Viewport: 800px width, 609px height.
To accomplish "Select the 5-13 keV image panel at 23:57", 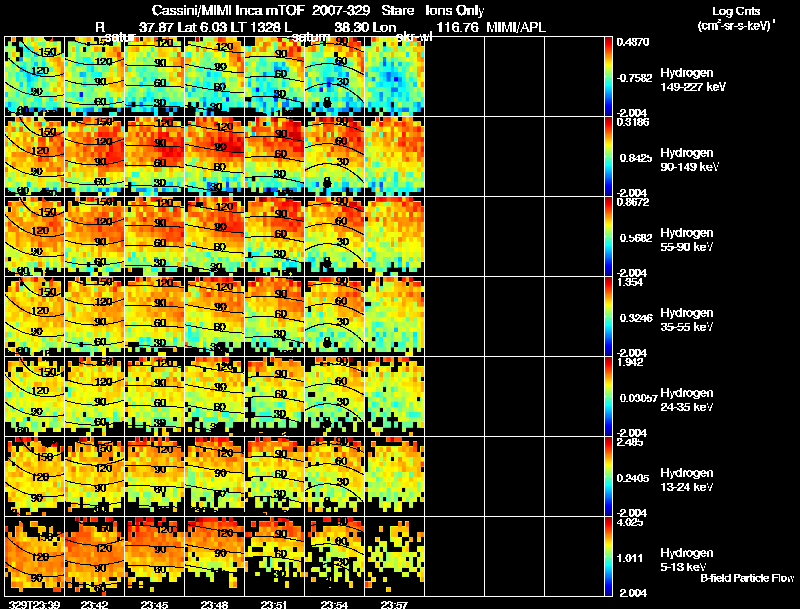I will pyautogui.click(x=395, y=557).
